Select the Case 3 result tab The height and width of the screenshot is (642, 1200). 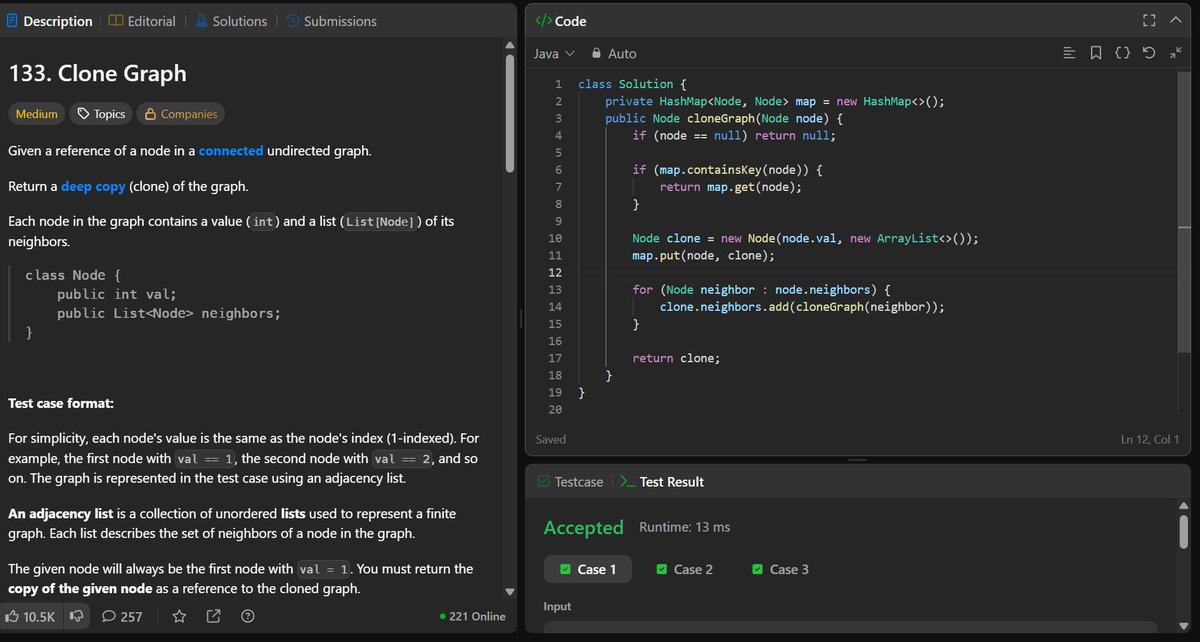[x=780, y=569]
